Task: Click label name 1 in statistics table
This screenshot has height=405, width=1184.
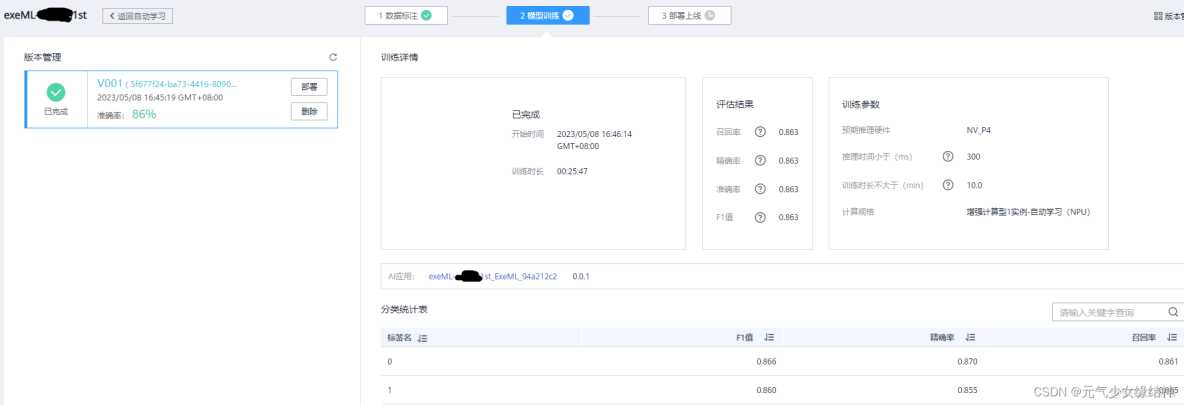Action: [x=390, y=391]
